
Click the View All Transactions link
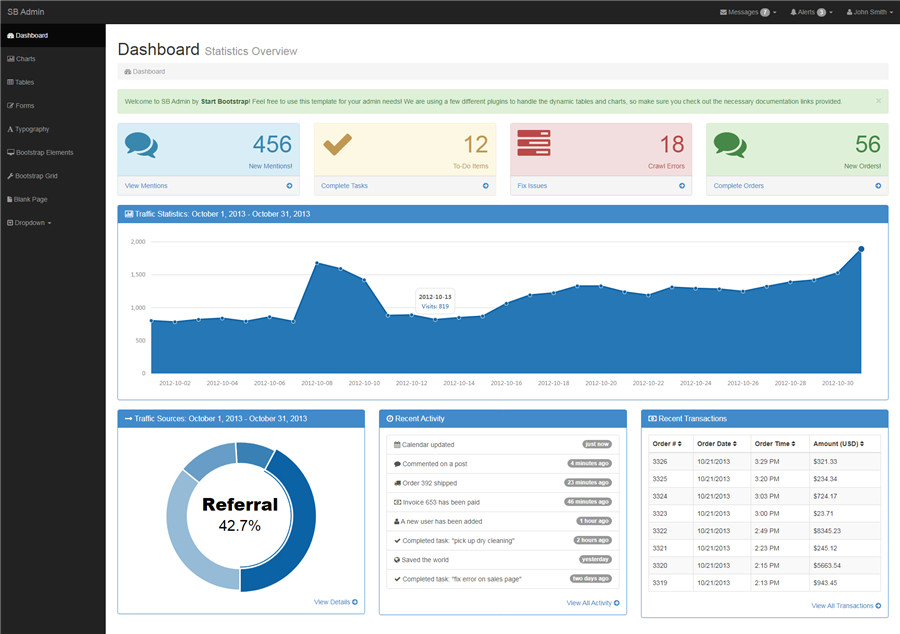pos(846,606)
